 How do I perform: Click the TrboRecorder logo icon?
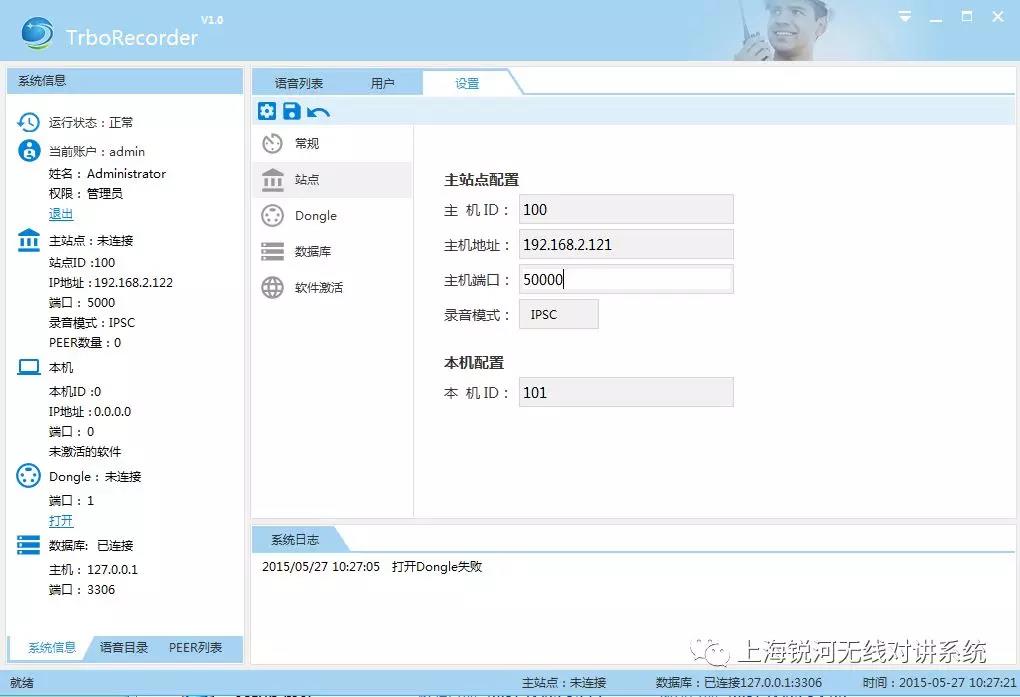[39, 34]
